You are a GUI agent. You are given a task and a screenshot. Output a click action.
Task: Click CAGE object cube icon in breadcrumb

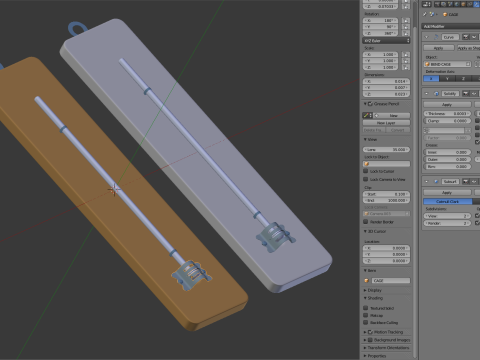[x=445, y=14]
